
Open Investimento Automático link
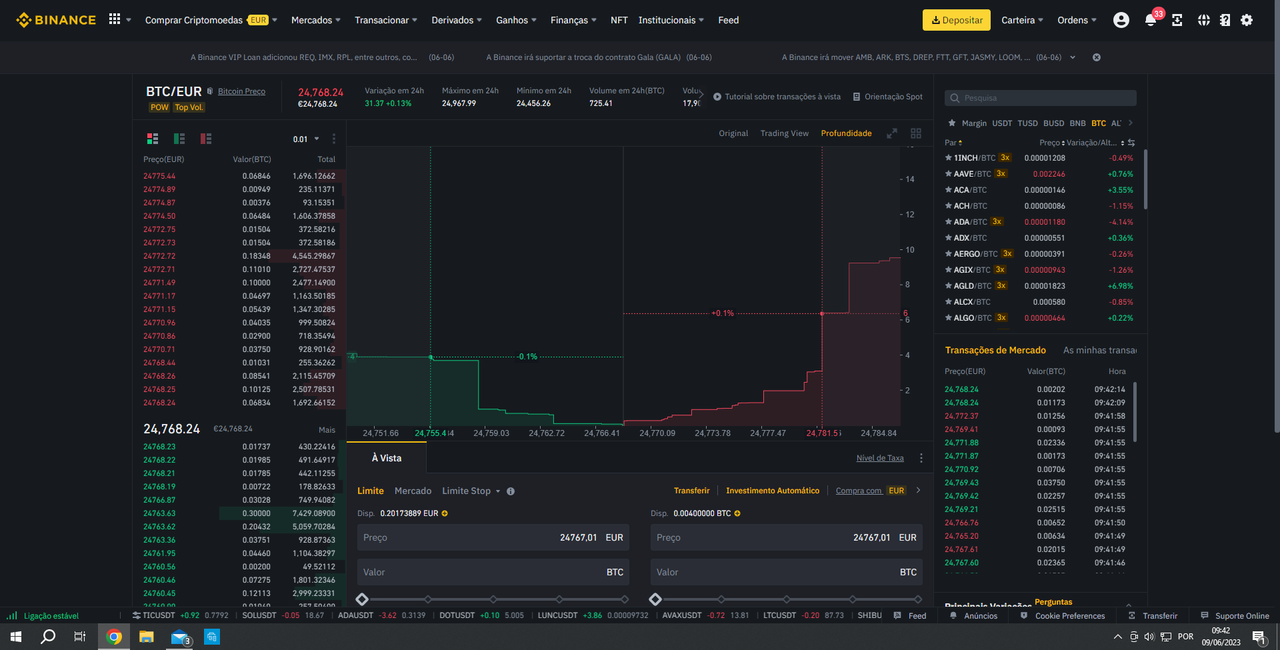click(x=772, y=491)
